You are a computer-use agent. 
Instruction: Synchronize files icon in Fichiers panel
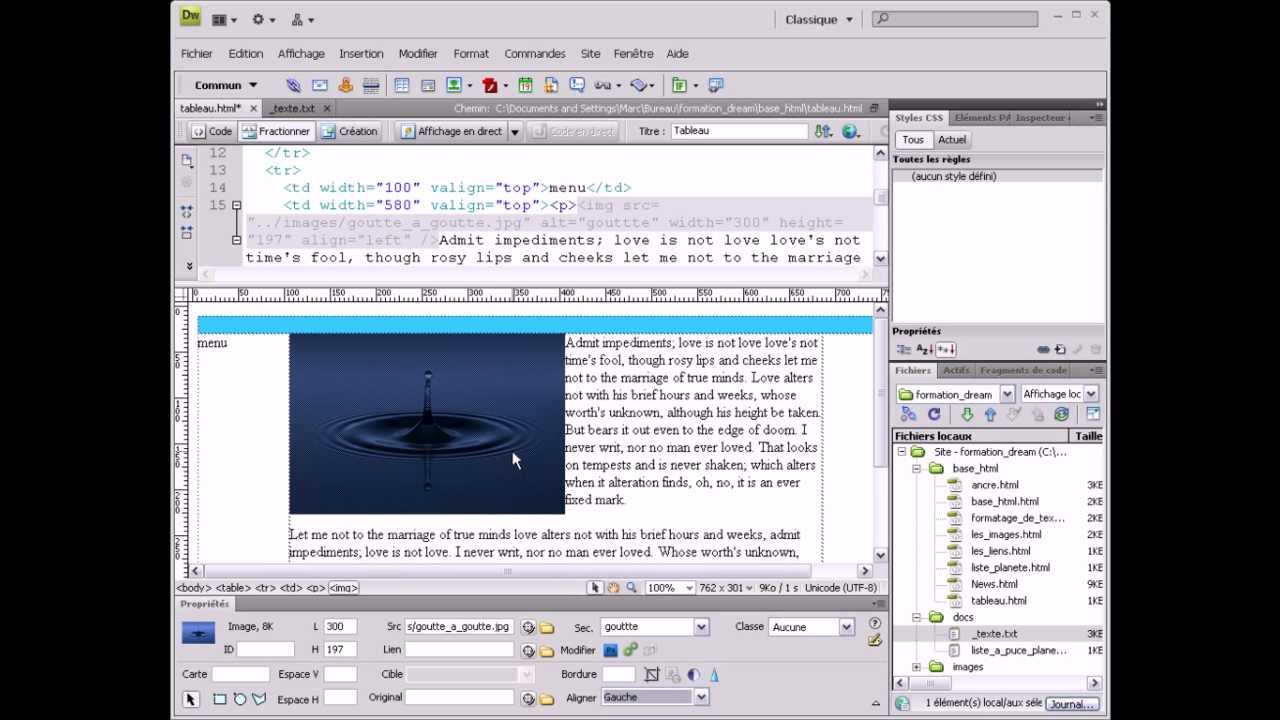[1061, 414]
